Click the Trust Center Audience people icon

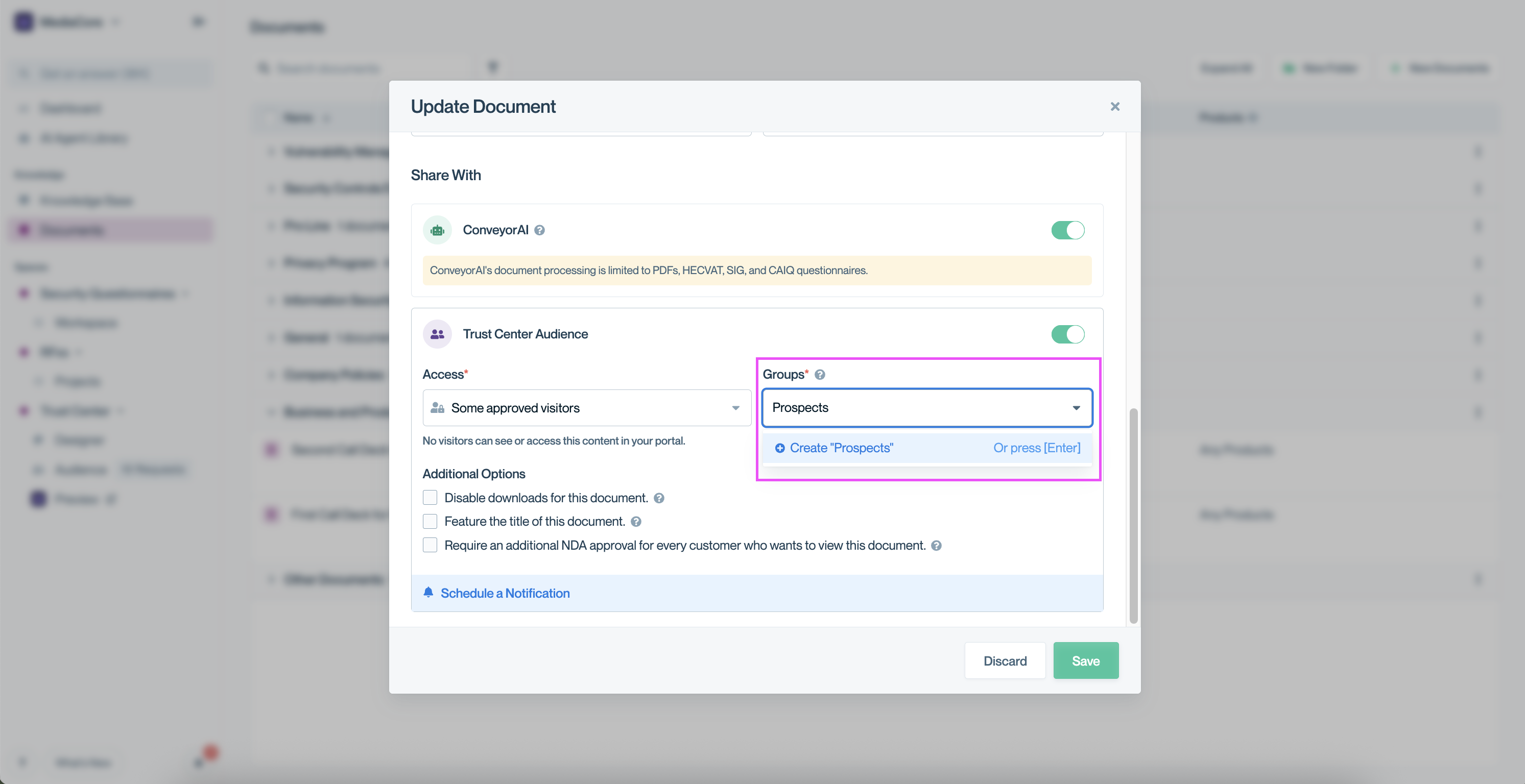coord(437,334)
